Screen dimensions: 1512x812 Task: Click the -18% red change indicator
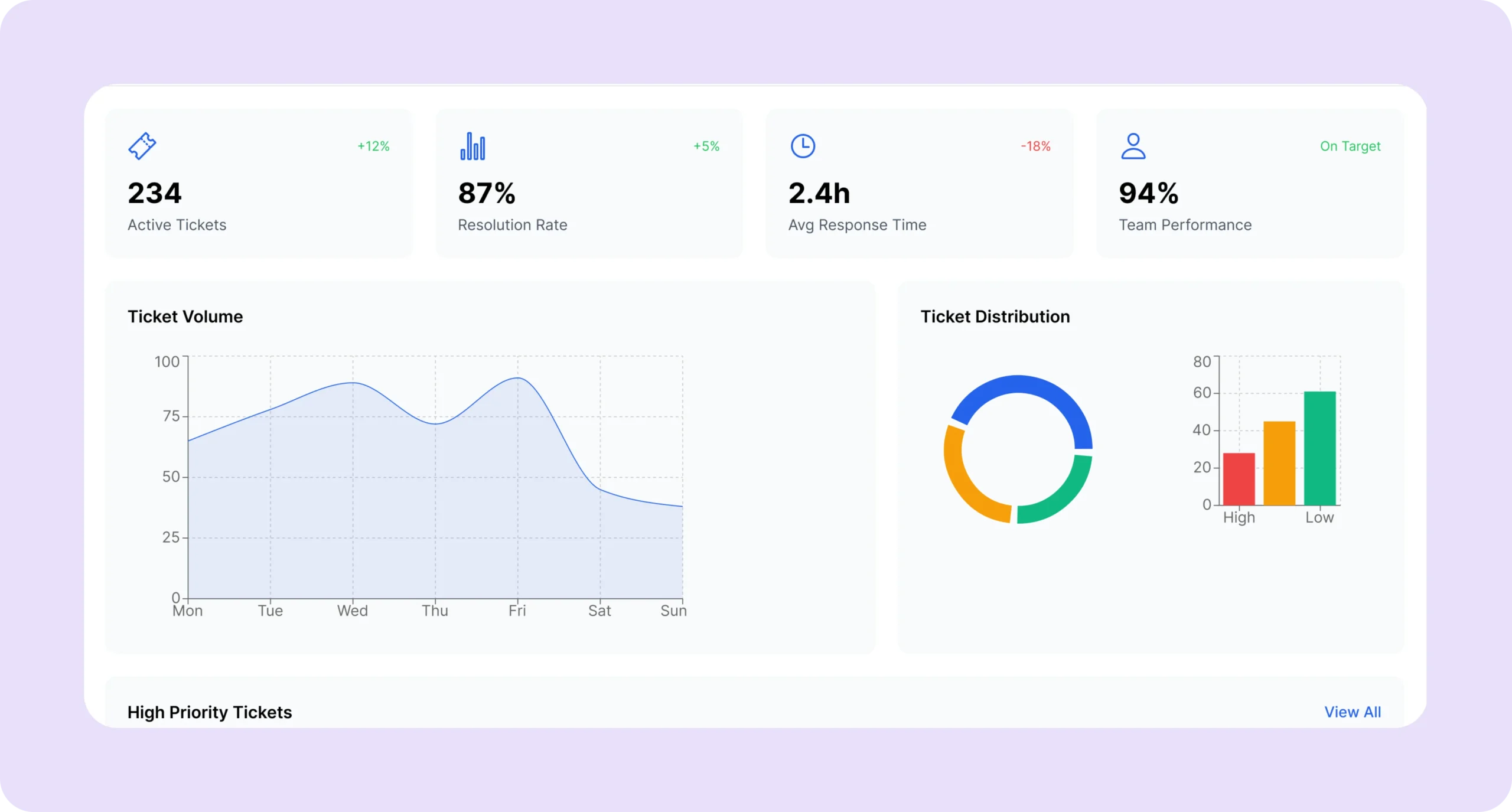[x=1035, y=146]
